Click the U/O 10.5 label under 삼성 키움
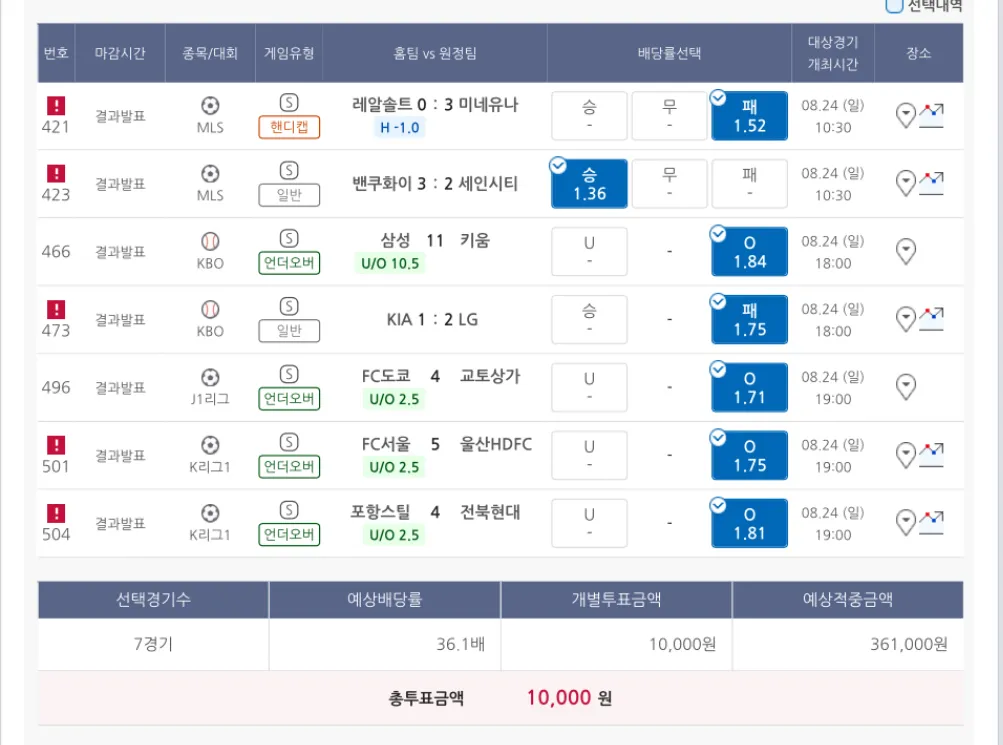 [x=388, y=264]
